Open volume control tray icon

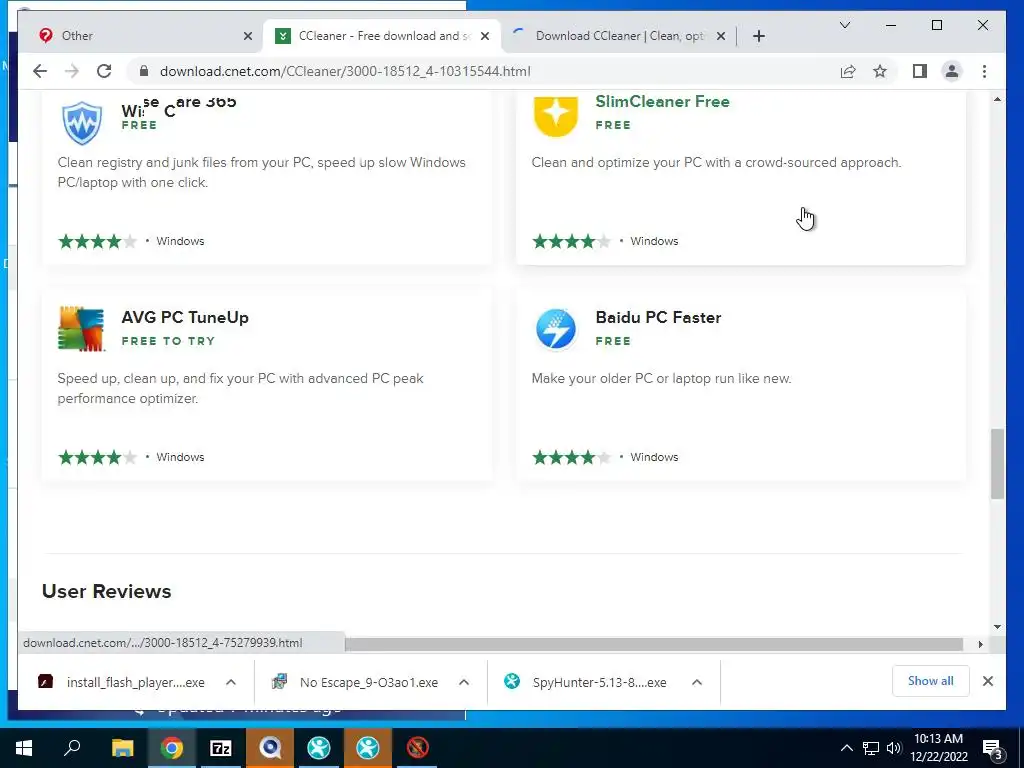coord(894,748)
